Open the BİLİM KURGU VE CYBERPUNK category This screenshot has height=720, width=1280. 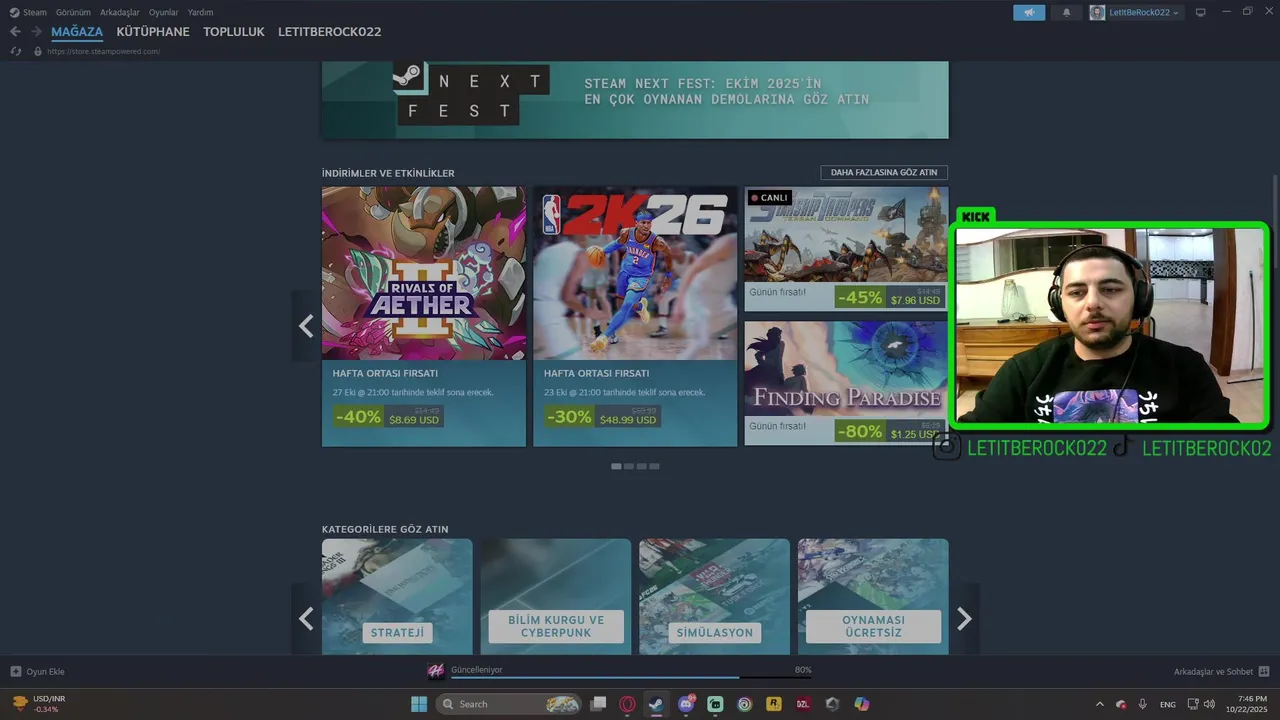pos(556,597)
